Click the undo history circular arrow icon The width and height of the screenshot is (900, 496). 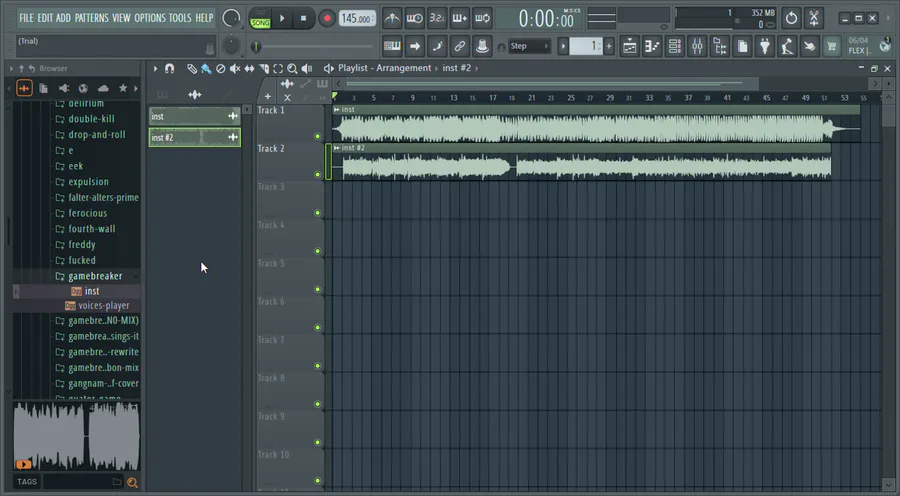[791, 18]
